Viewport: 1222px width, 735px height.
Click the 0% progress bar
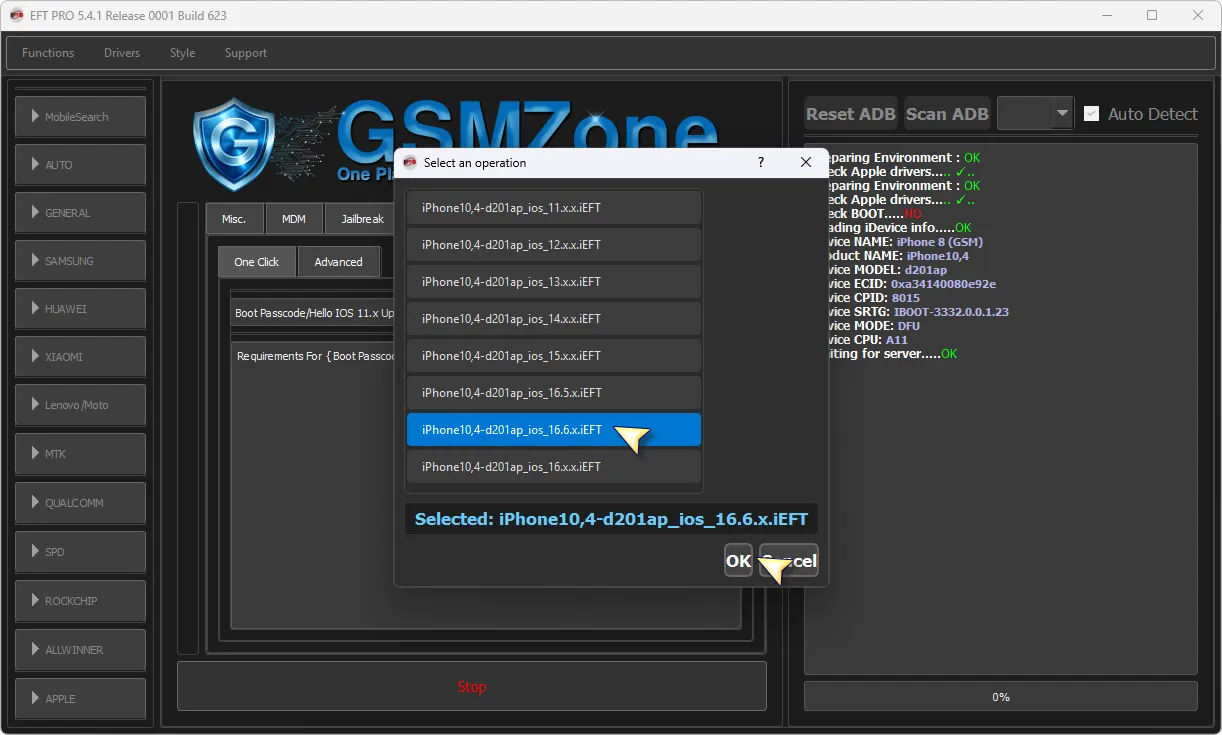(x=1000, y=697)
